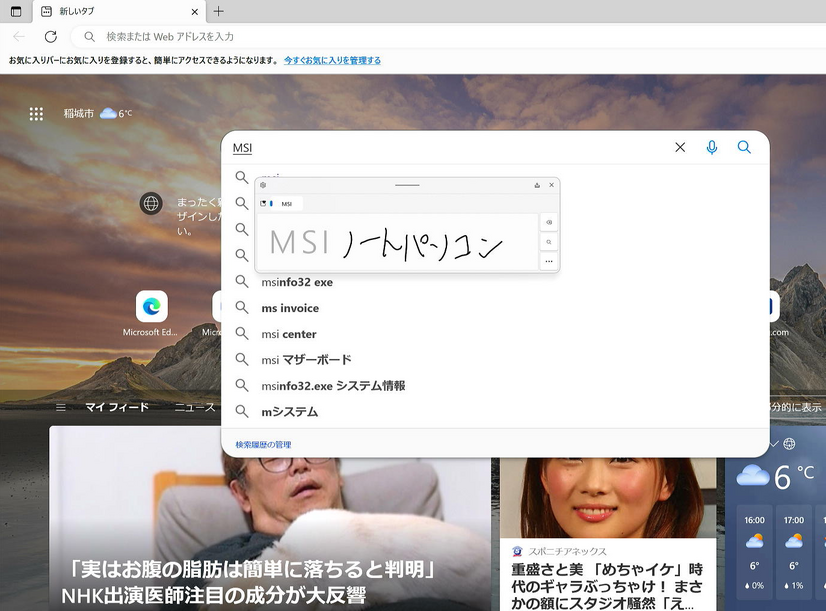Click the globe icon on the sign-in notice
826x611 pixels.
[x=151, y=203]
